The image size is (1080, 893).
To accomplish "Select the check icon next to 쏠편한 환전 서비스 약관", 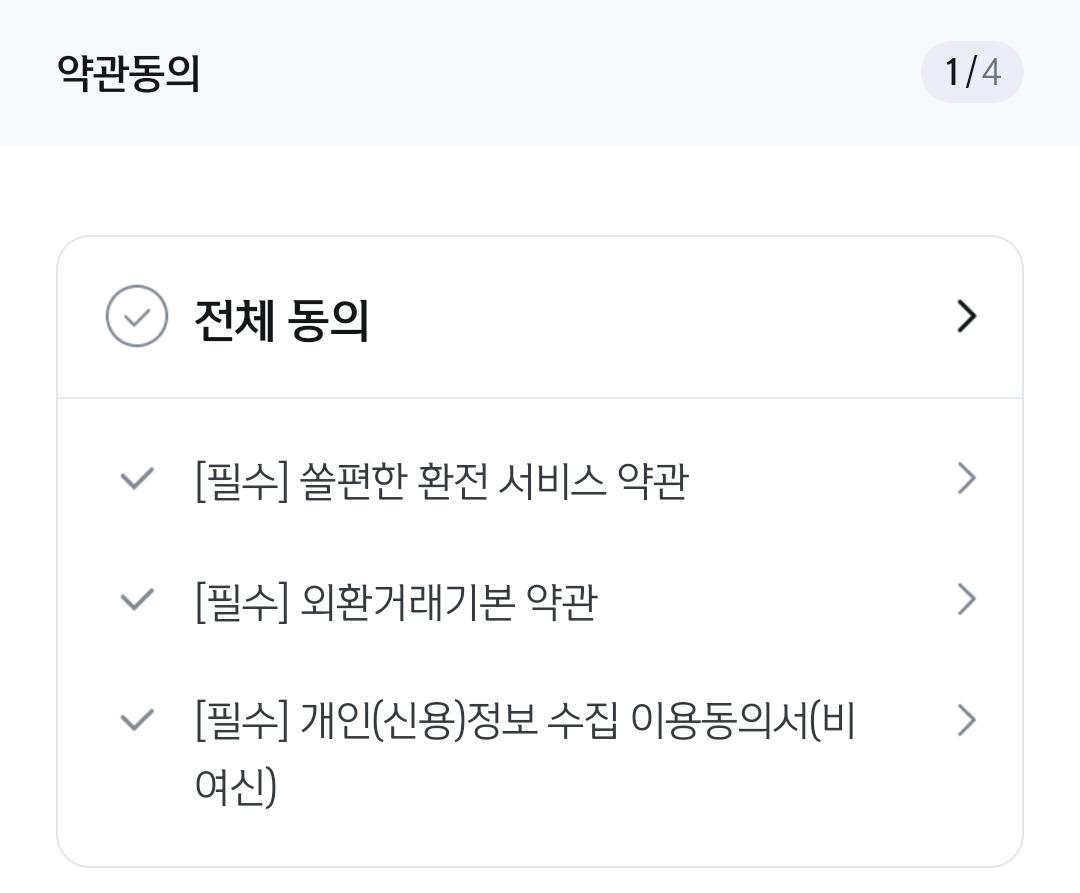I will pyautogui.click(x=136, y=478).
